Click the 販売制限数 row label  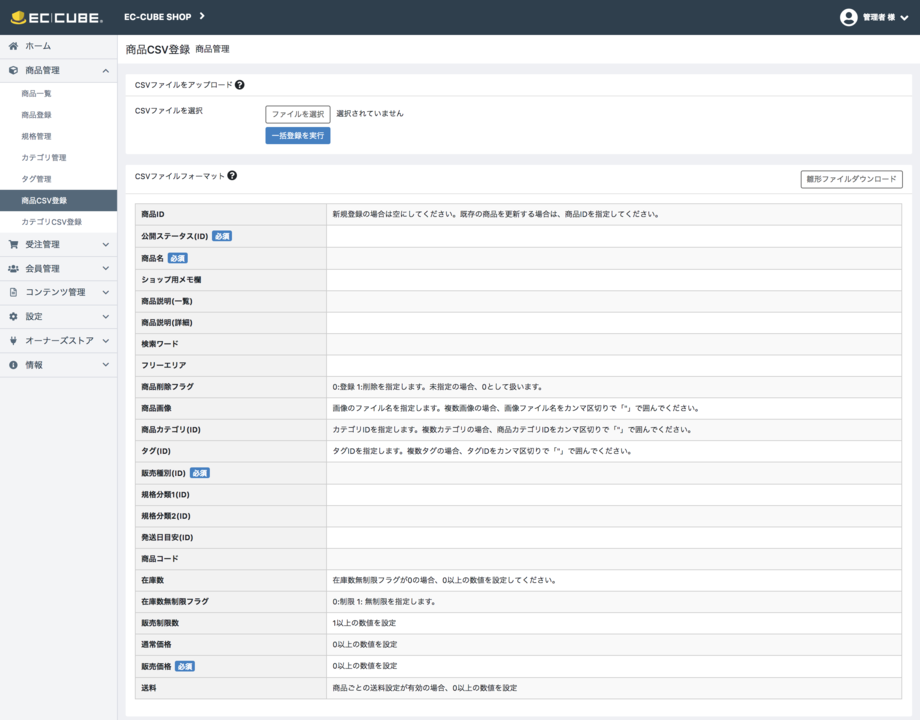[x=160, y=623]
